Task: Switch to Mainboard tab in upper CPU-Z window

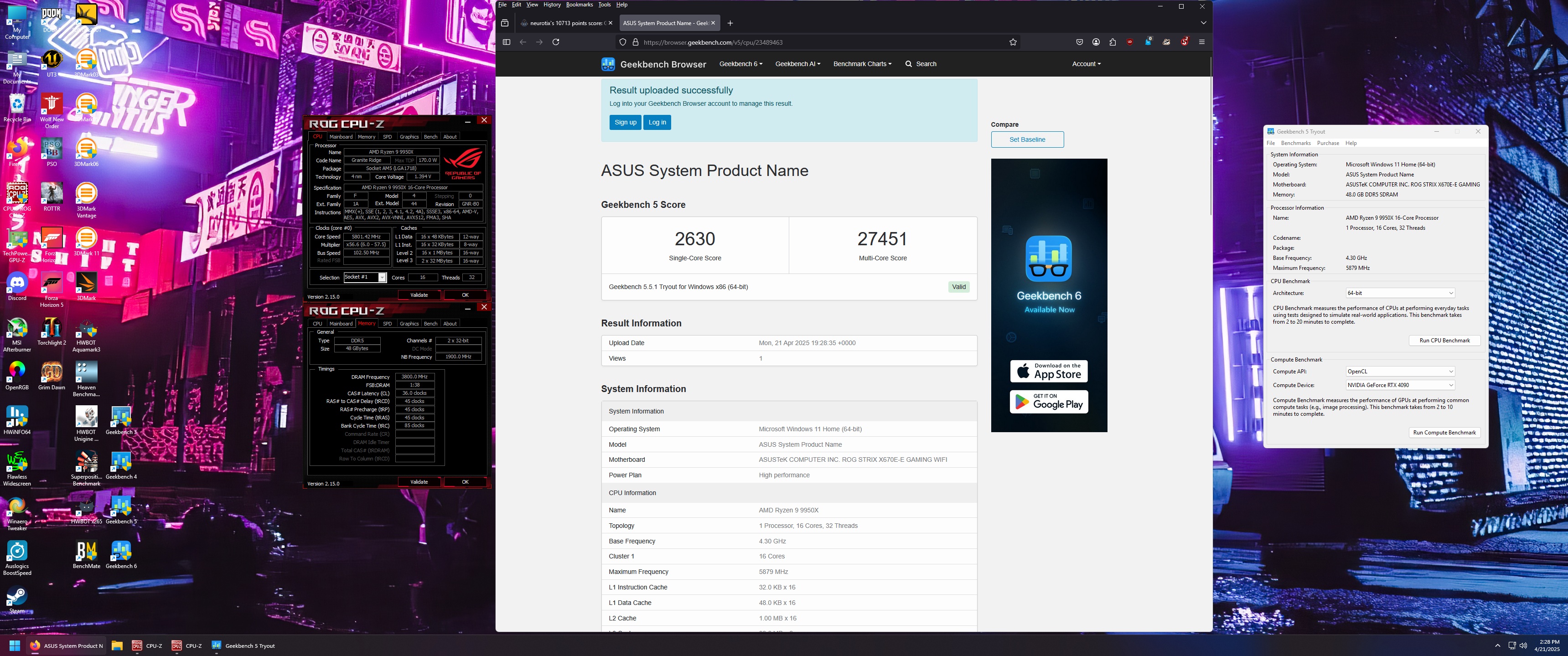Action: tap(341, 136)
